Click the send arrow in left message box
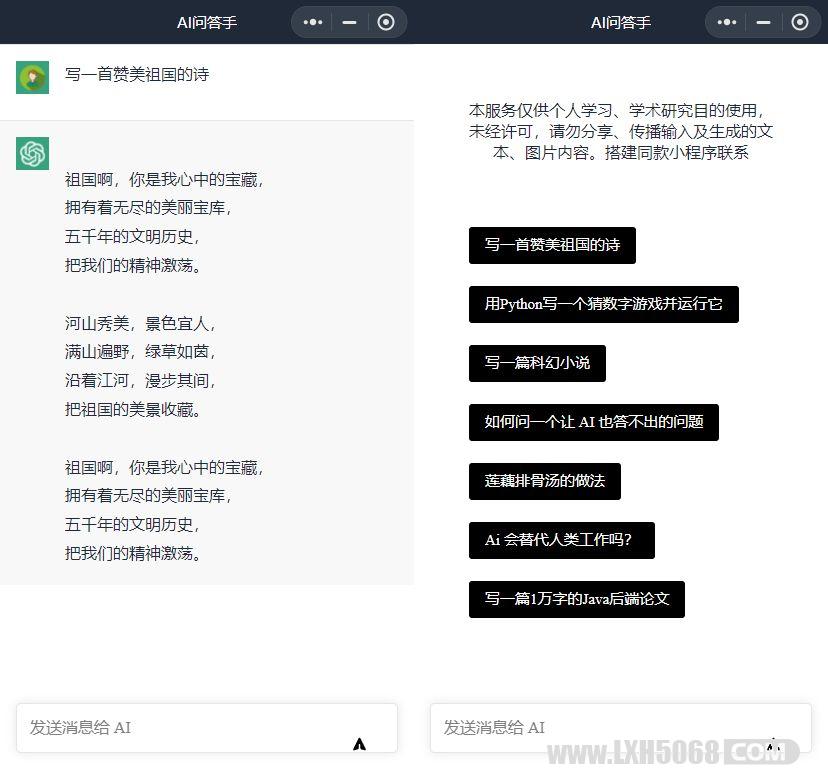 tap(359, 744)
